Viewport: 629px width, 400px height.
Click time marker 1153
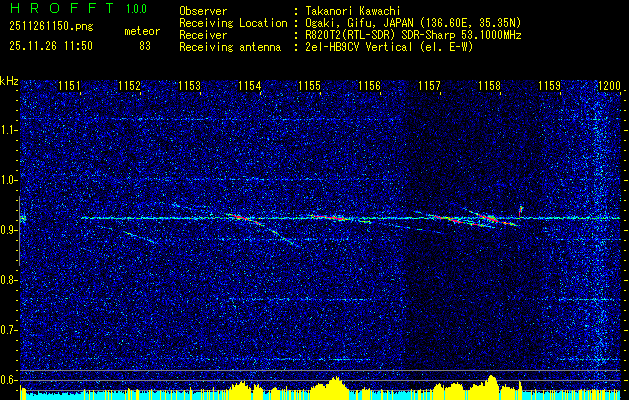pos(189,85)
